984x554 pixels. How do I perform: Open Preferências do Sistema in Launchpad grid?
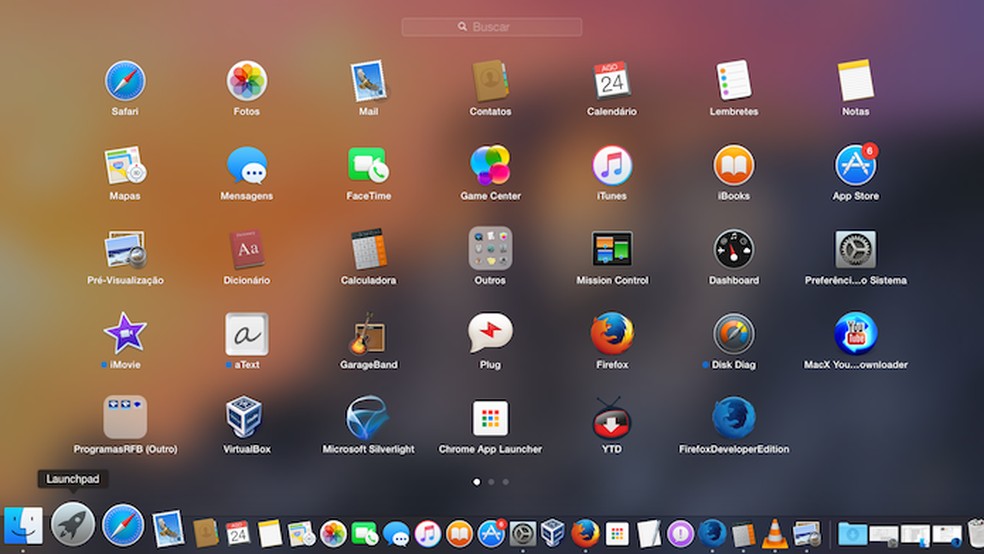(855, 250)
